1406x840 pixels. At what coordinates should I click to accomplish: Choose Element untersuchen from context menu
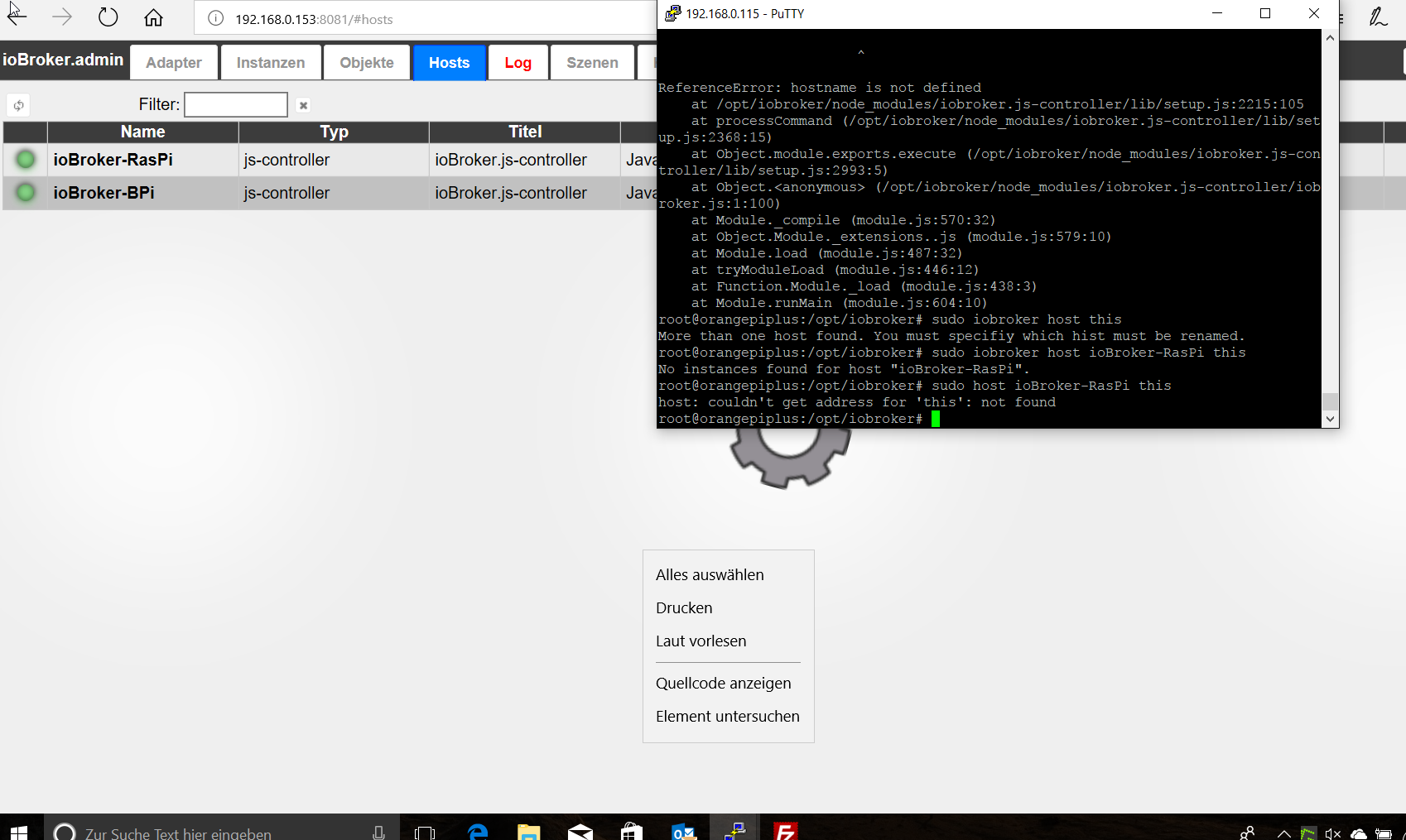729,716
